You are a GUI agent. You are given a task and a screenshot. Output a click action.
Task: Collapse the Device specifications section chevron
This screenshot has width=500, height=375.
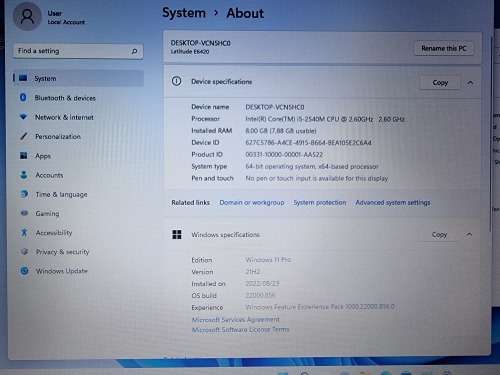(470, 83)
